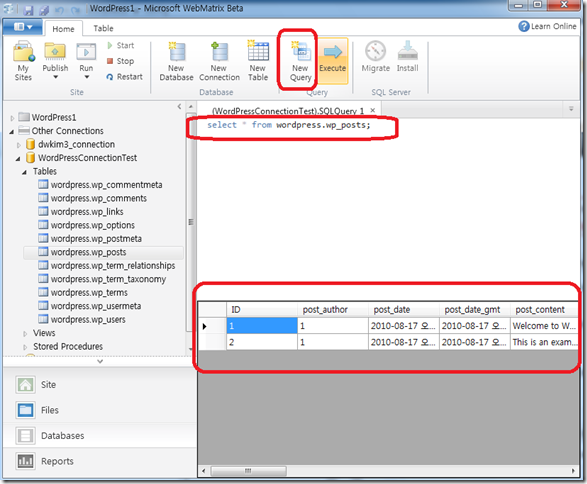Execute the SQL query

pyautogui.click(x=332, y=60)
